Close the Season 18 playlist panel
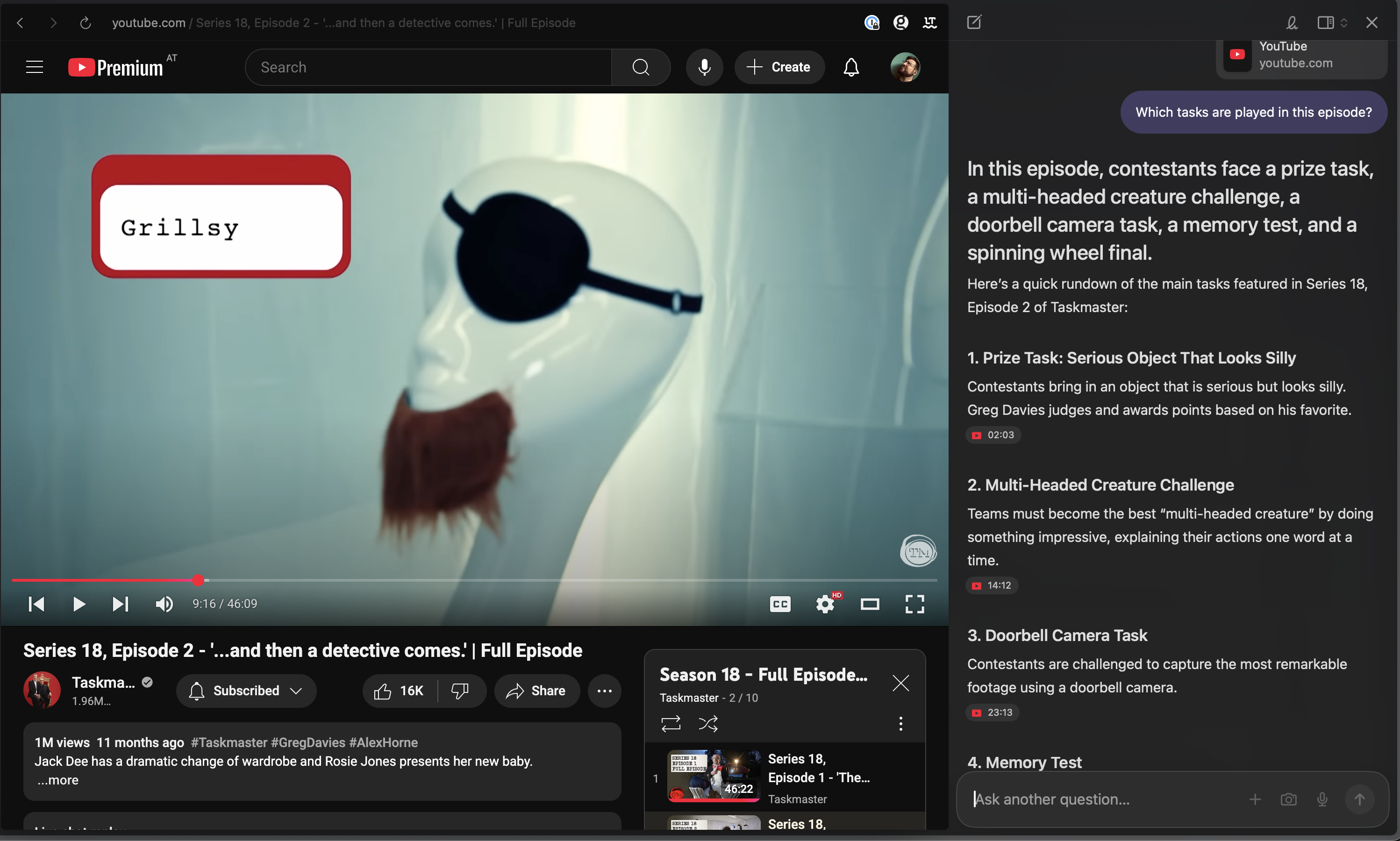 tap(900, 683)
